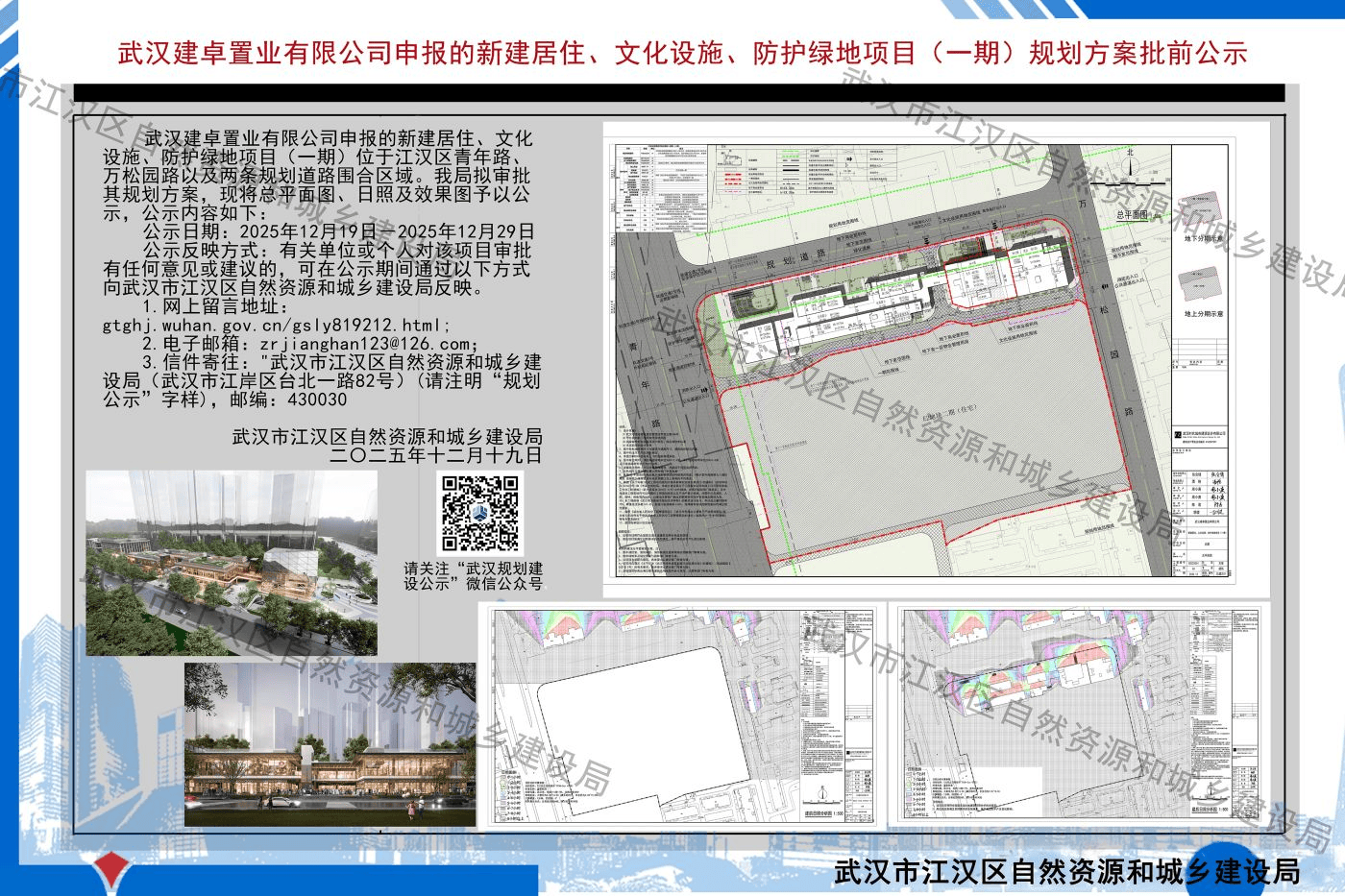Click the 公示日期 date range line
1345x896 pixels.
(x=338, y=232)
